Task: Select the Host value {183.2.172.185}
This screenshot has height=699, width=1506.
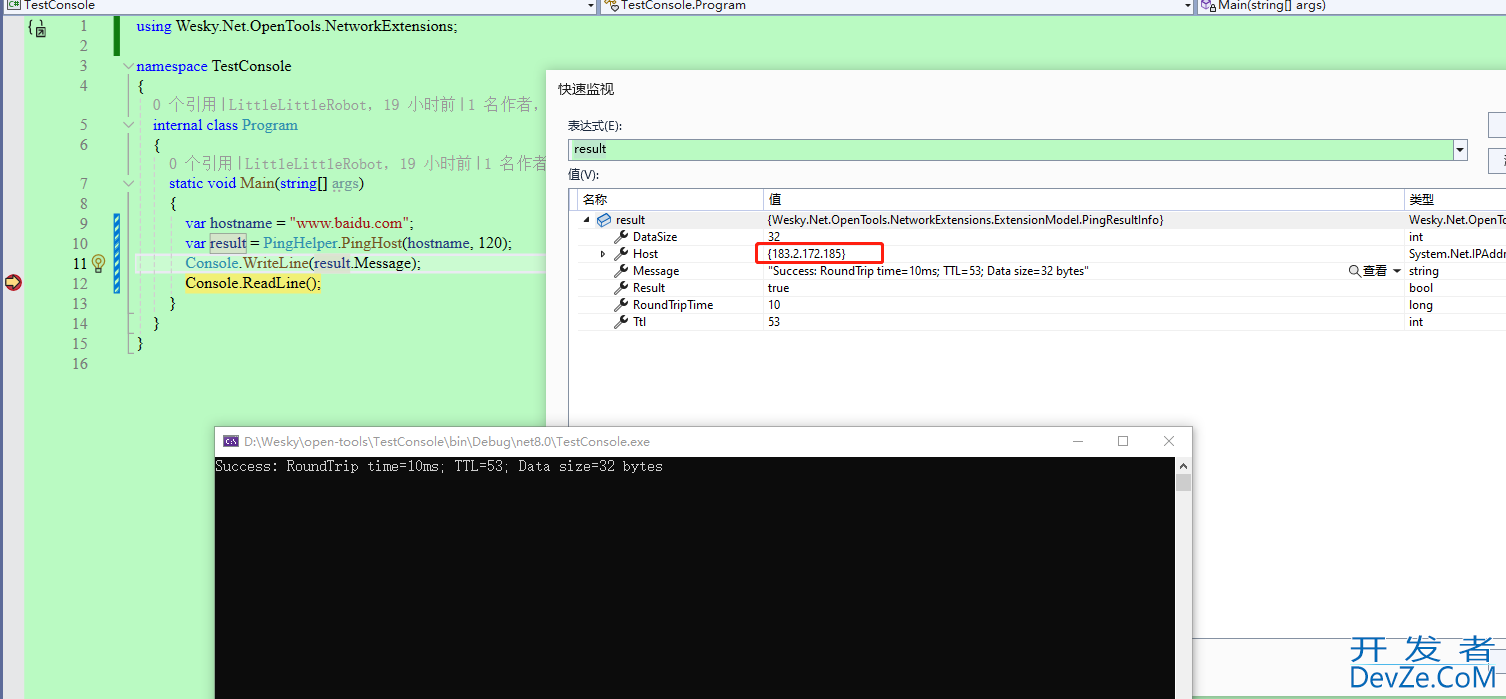Action: pos(807,254)
